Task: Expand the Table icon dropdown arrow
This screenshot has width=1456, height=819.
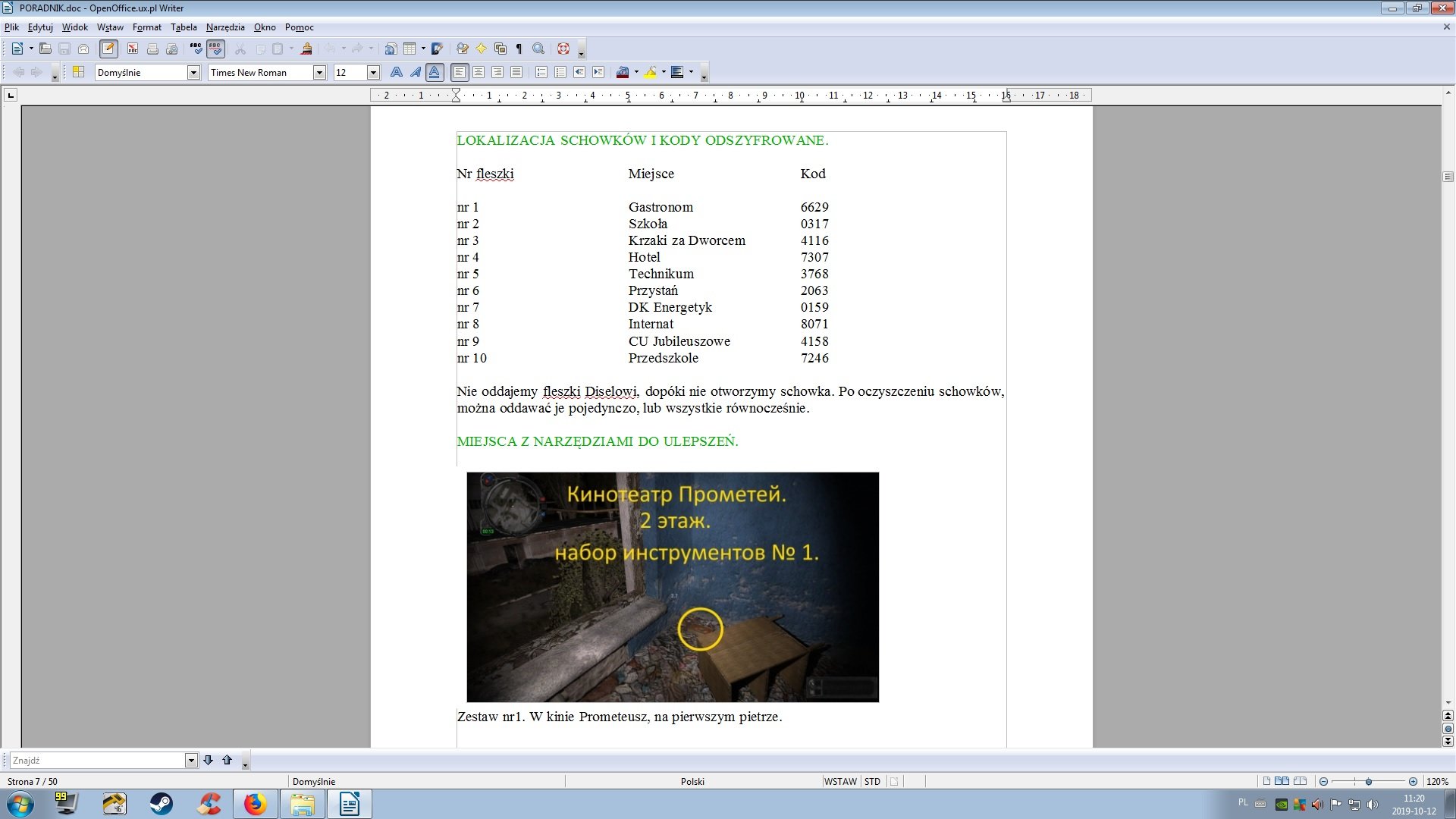Action: [422, 49]
